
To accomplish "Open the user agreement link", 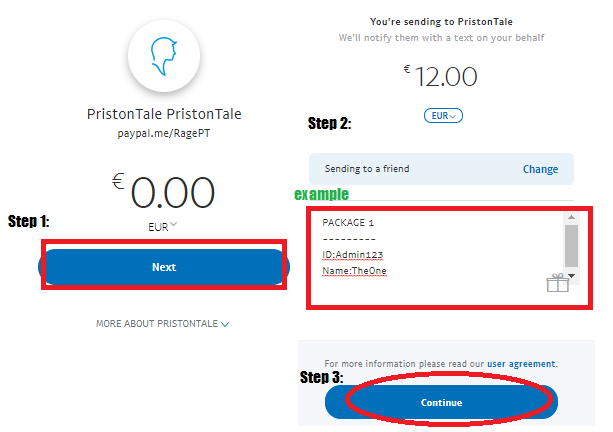I will tap(521, 364).
